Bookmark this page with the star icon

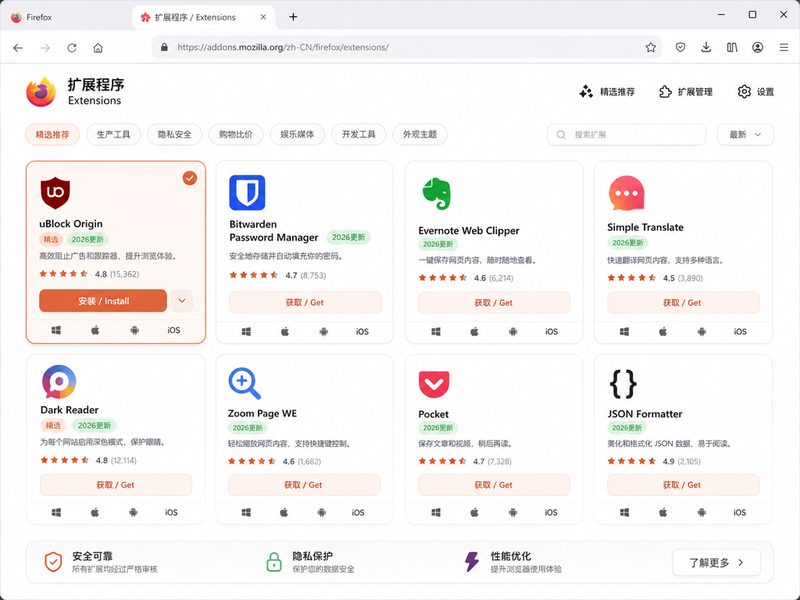coord(651,47)
